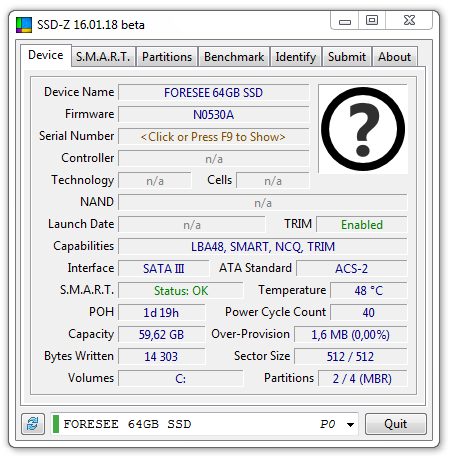Switch to the Identify tab

pos(296,57)
